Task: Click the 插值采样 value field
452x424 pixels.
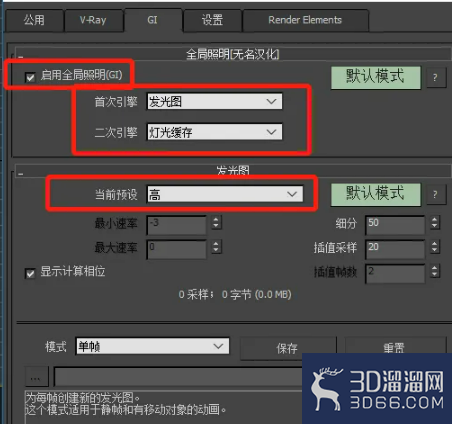Action: click(395, 249)
